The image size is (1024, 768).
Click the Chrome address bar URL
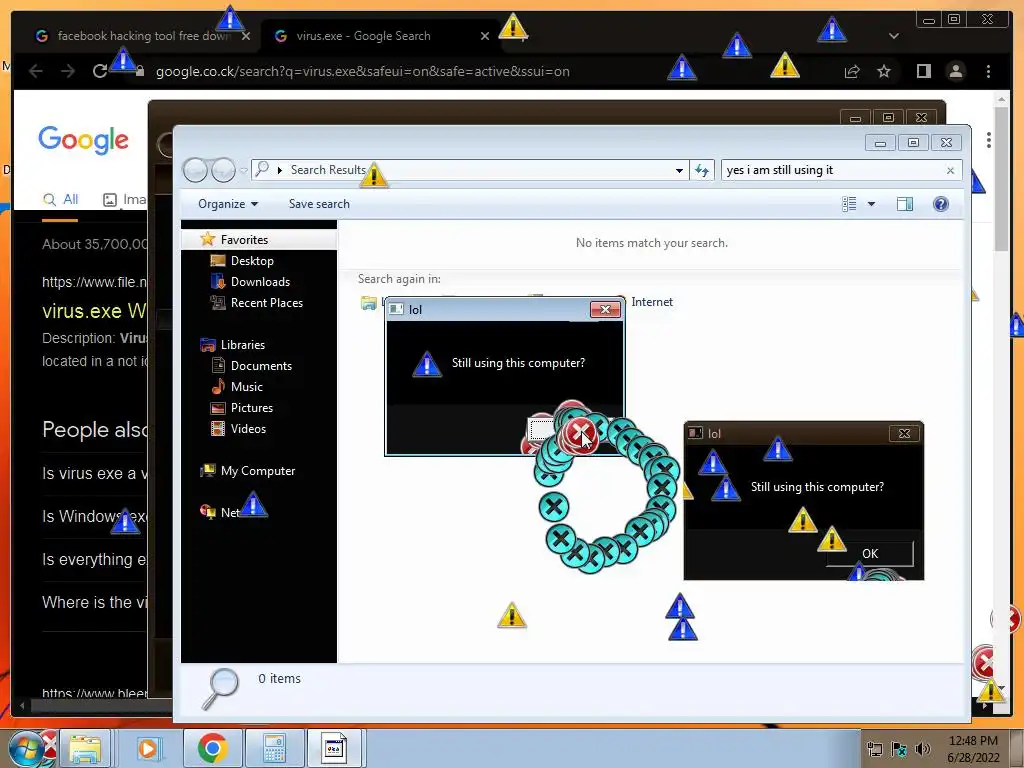[x=362, y=71]
